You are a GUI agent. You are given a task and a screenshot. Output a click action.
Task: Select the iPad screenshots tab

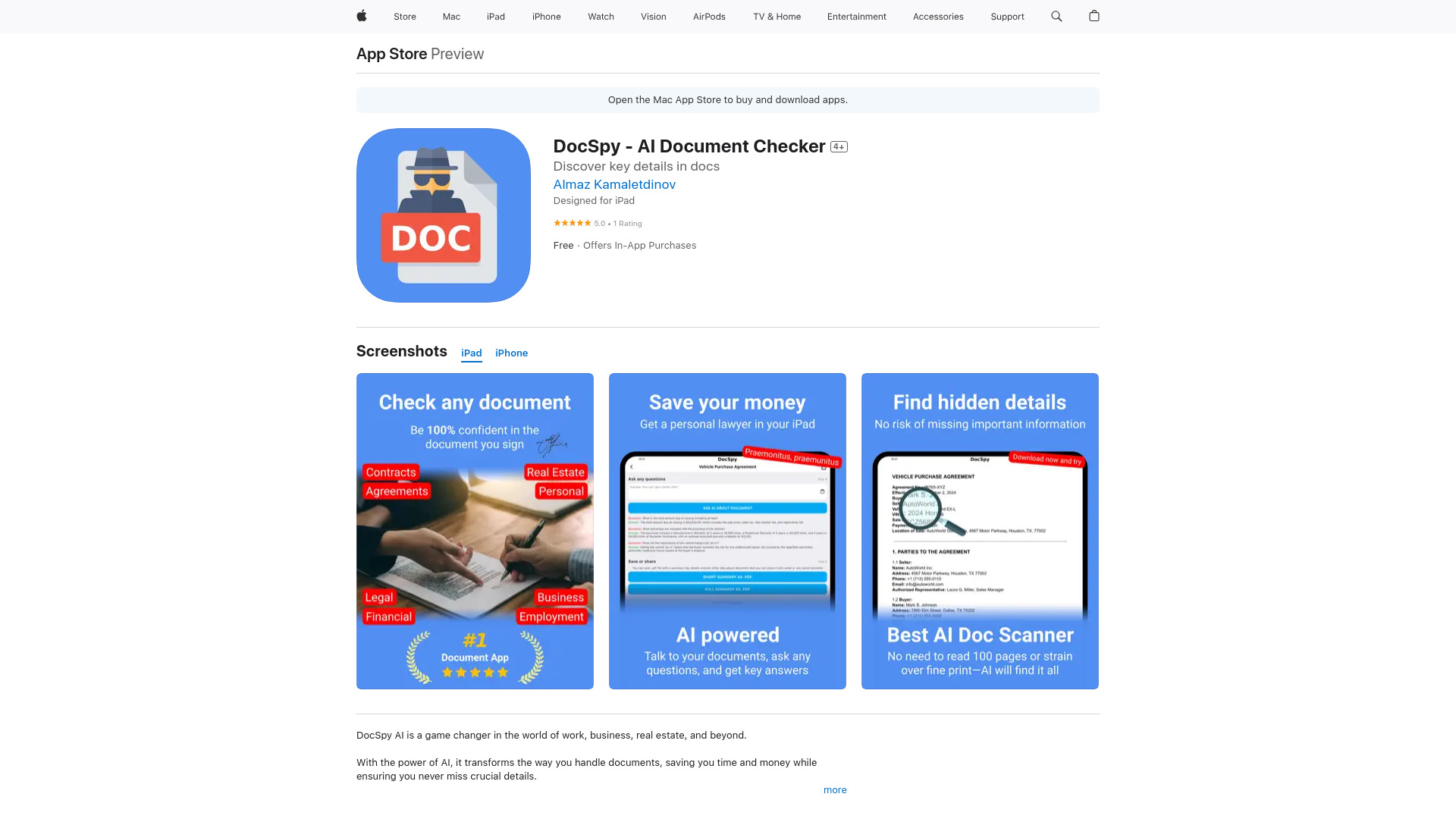470,352
